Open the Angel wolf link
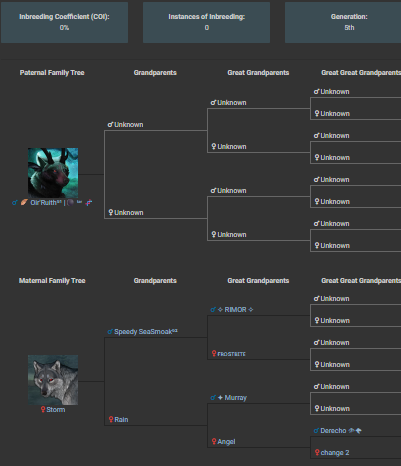Screen dimensions: 401x466 226,442
